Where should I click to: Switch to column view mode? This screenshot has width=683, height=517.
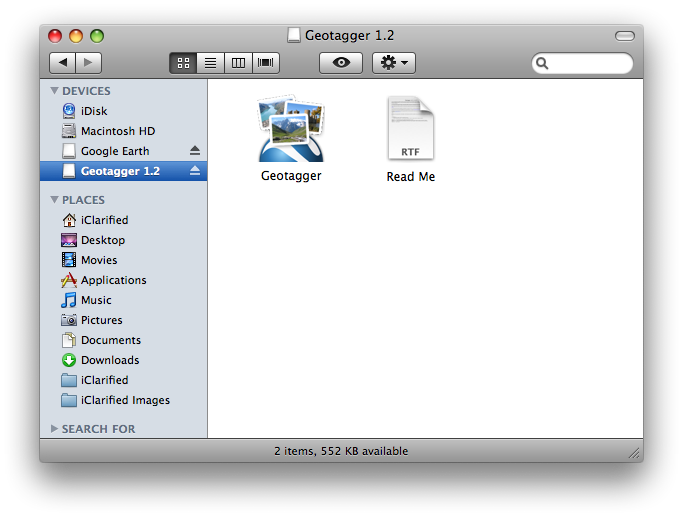coord(238,63)
